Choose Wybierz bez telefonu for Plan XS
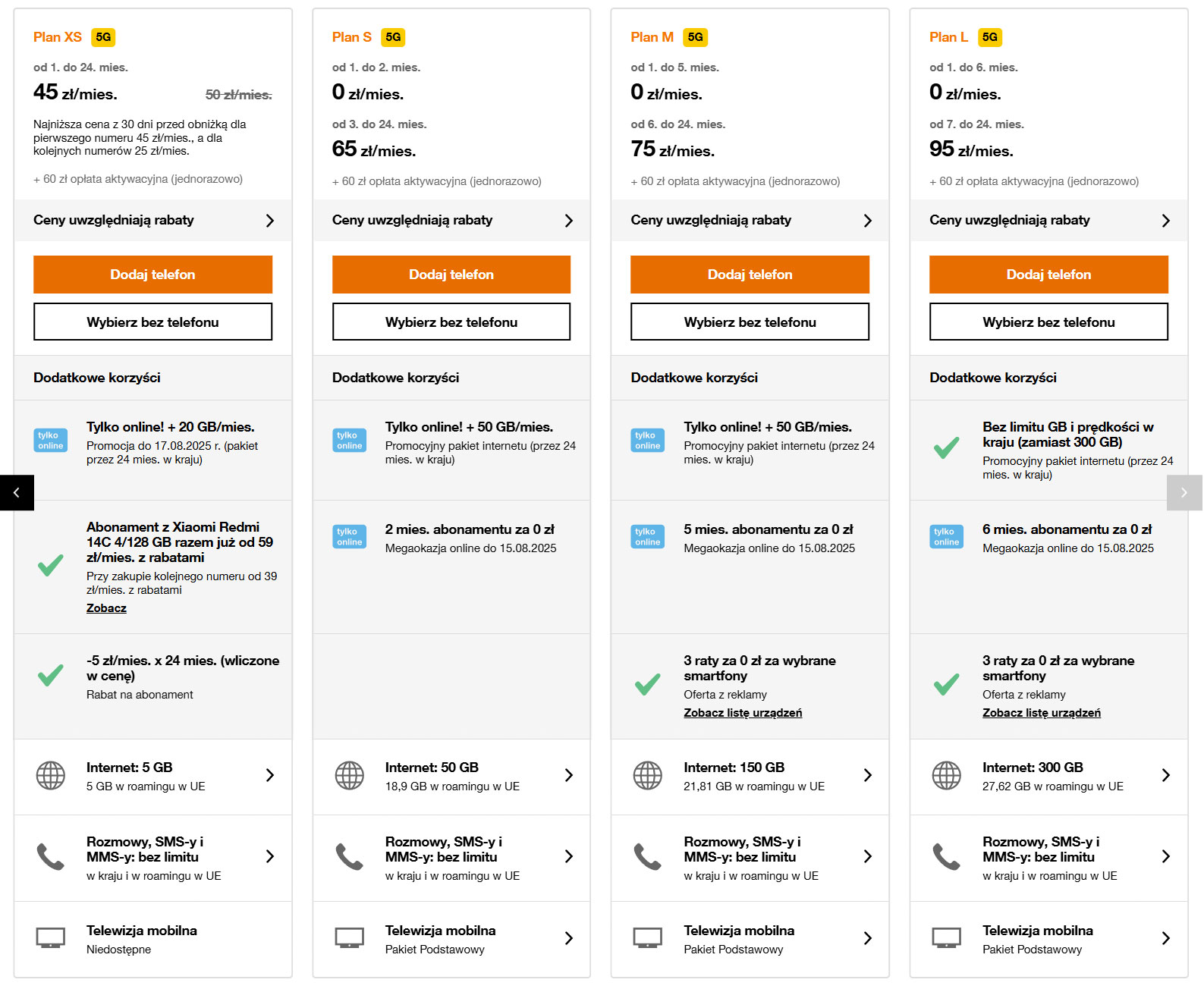Image resolution: width=1204 pixels, height=989 pixels. tap(152, 322)
